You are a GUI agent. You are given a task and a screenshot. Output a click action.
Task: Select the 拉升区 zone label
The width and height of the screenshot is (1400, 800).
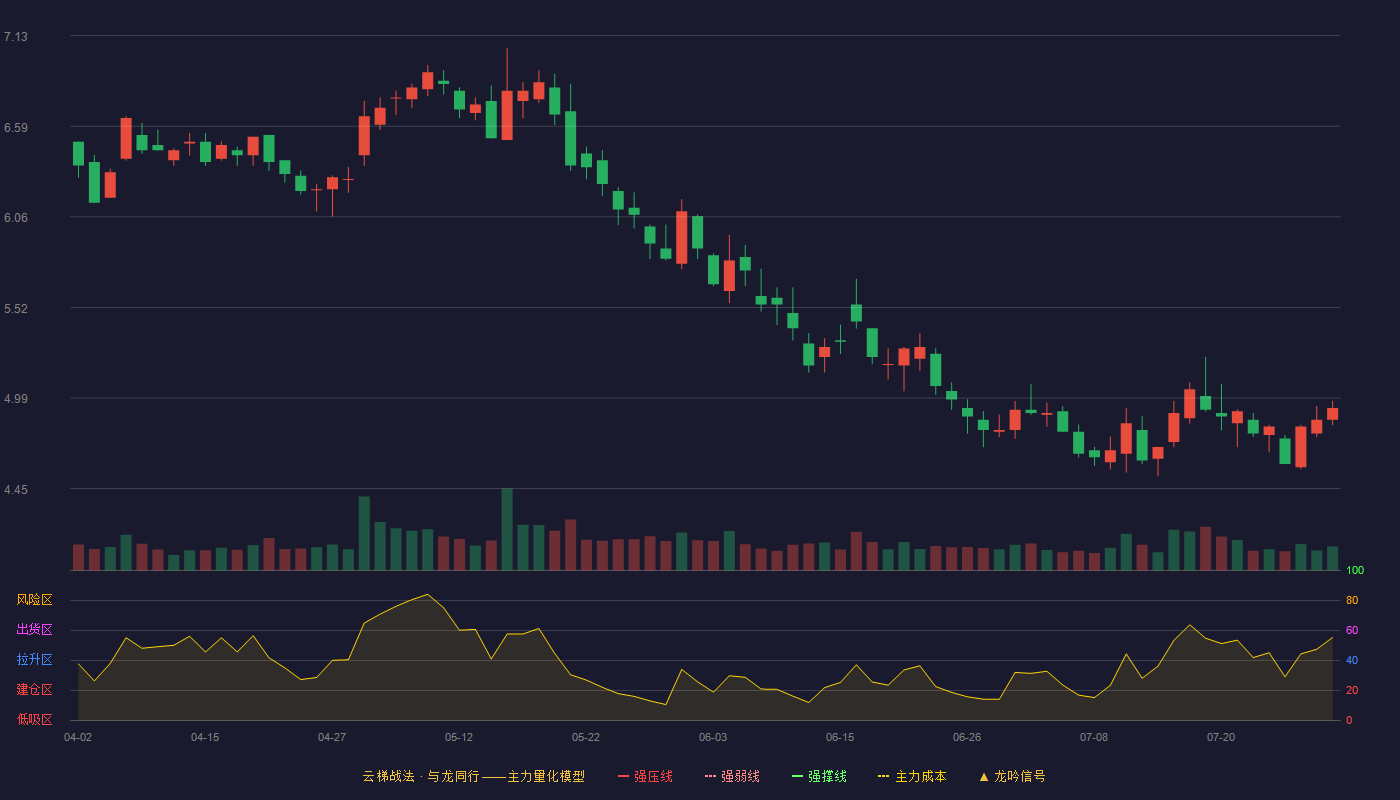35,660
